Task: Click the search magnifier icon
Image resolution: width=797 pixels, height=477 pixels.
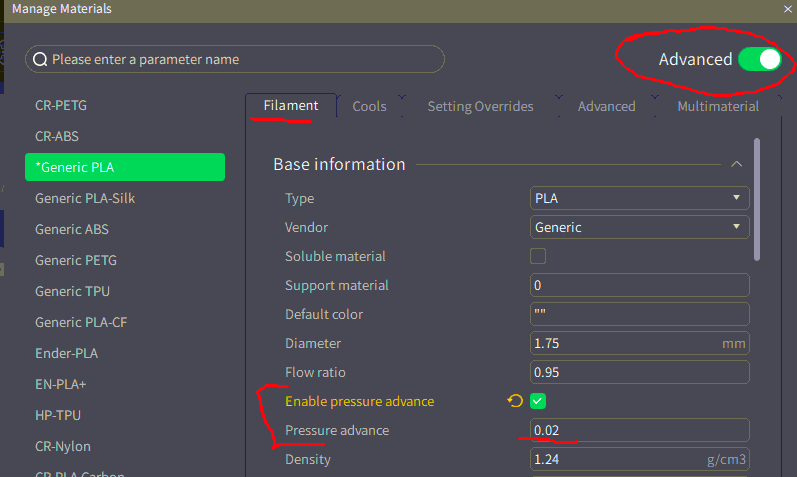Action: [40, 59]
